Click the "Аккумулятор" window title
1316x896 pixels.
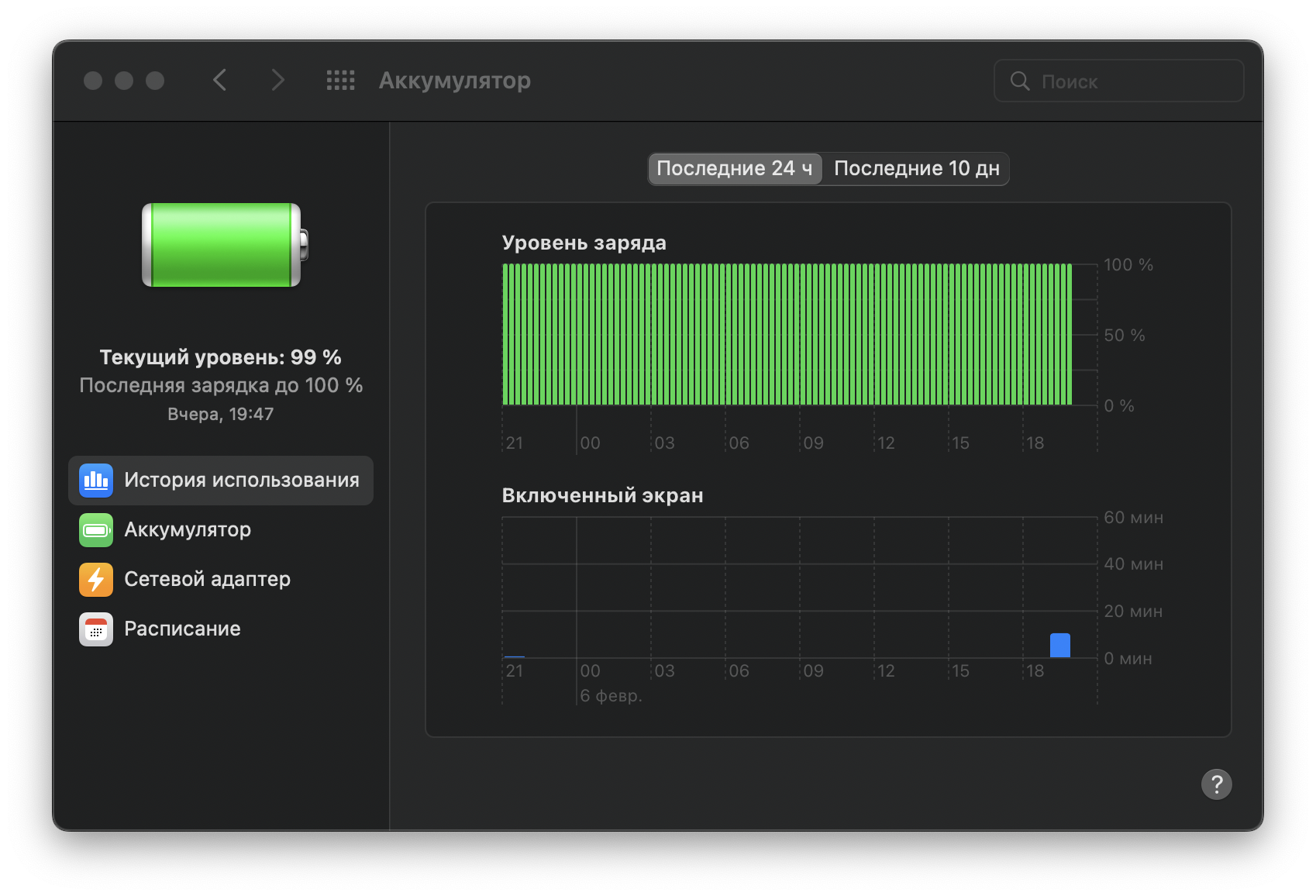pos(454,81)
